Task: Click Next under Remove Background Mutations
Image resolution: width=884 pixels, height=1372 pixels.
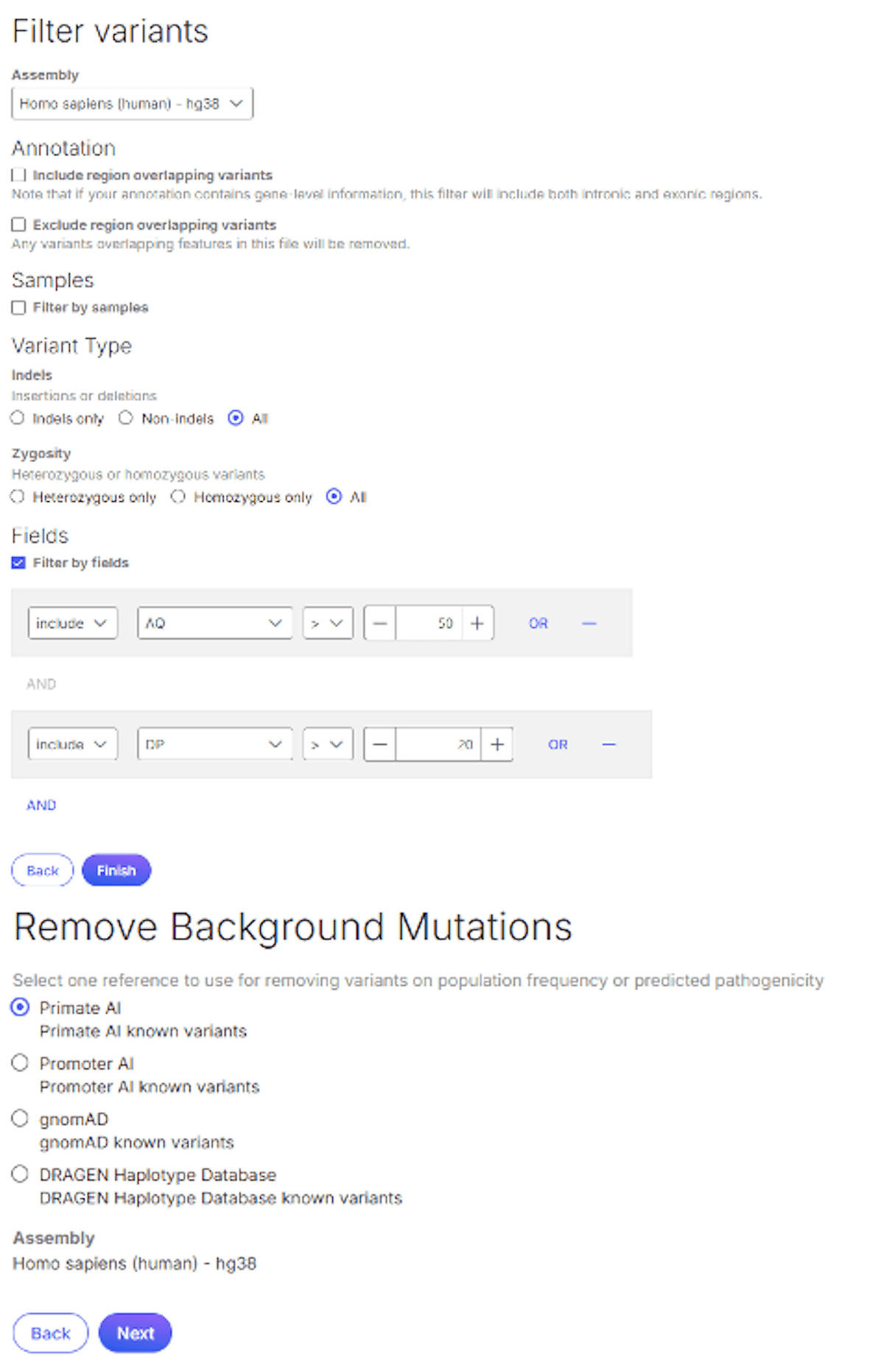Action: click(135, 1333)
